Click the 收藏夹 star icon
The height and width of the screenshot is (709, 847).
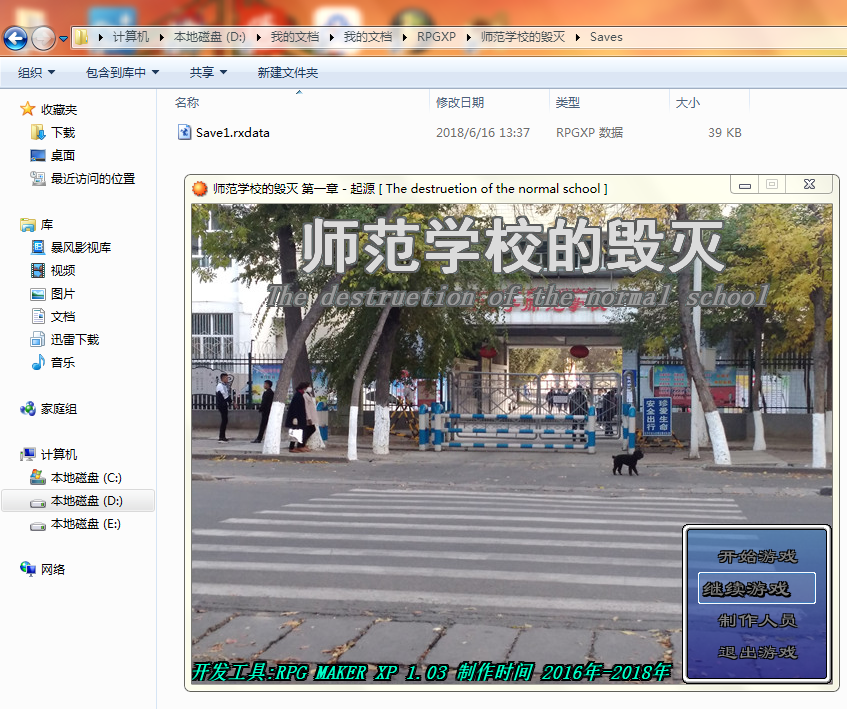click(28, 109)
